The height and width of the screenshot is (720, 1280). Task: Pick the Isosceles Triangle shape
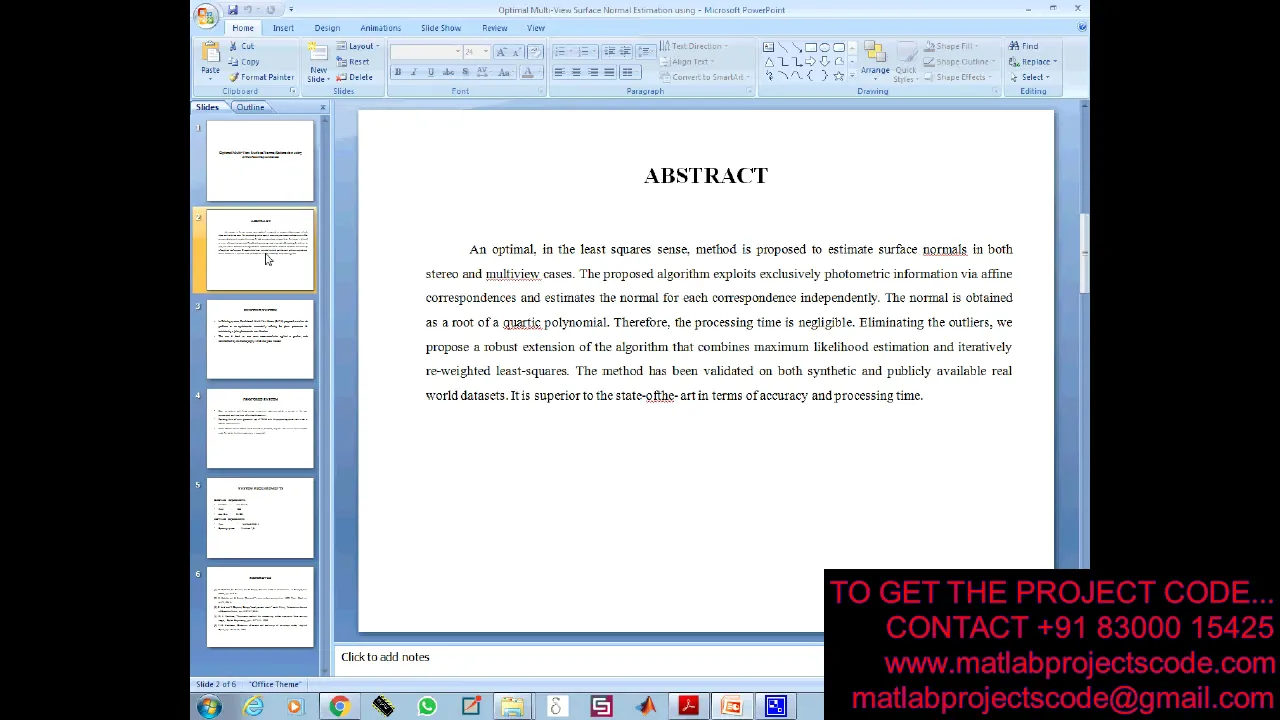769,62
